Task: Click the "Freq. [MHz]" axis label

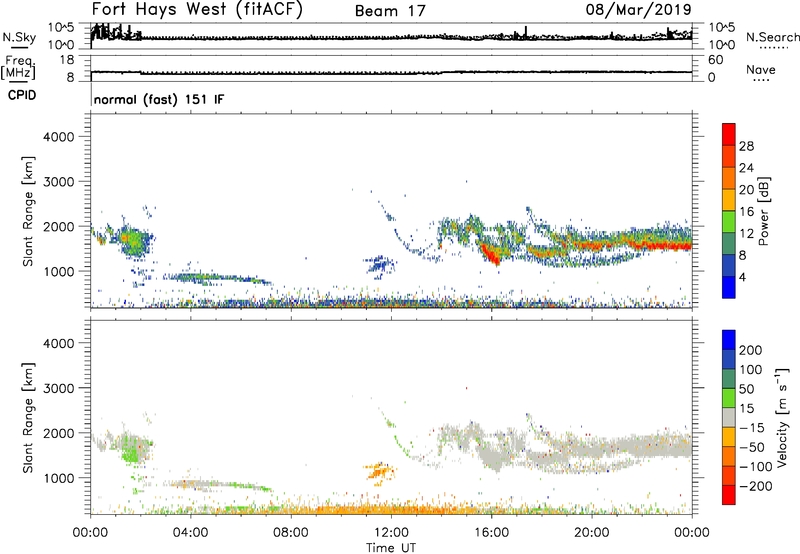Action: pyautogui.click(x=18, y=67)
